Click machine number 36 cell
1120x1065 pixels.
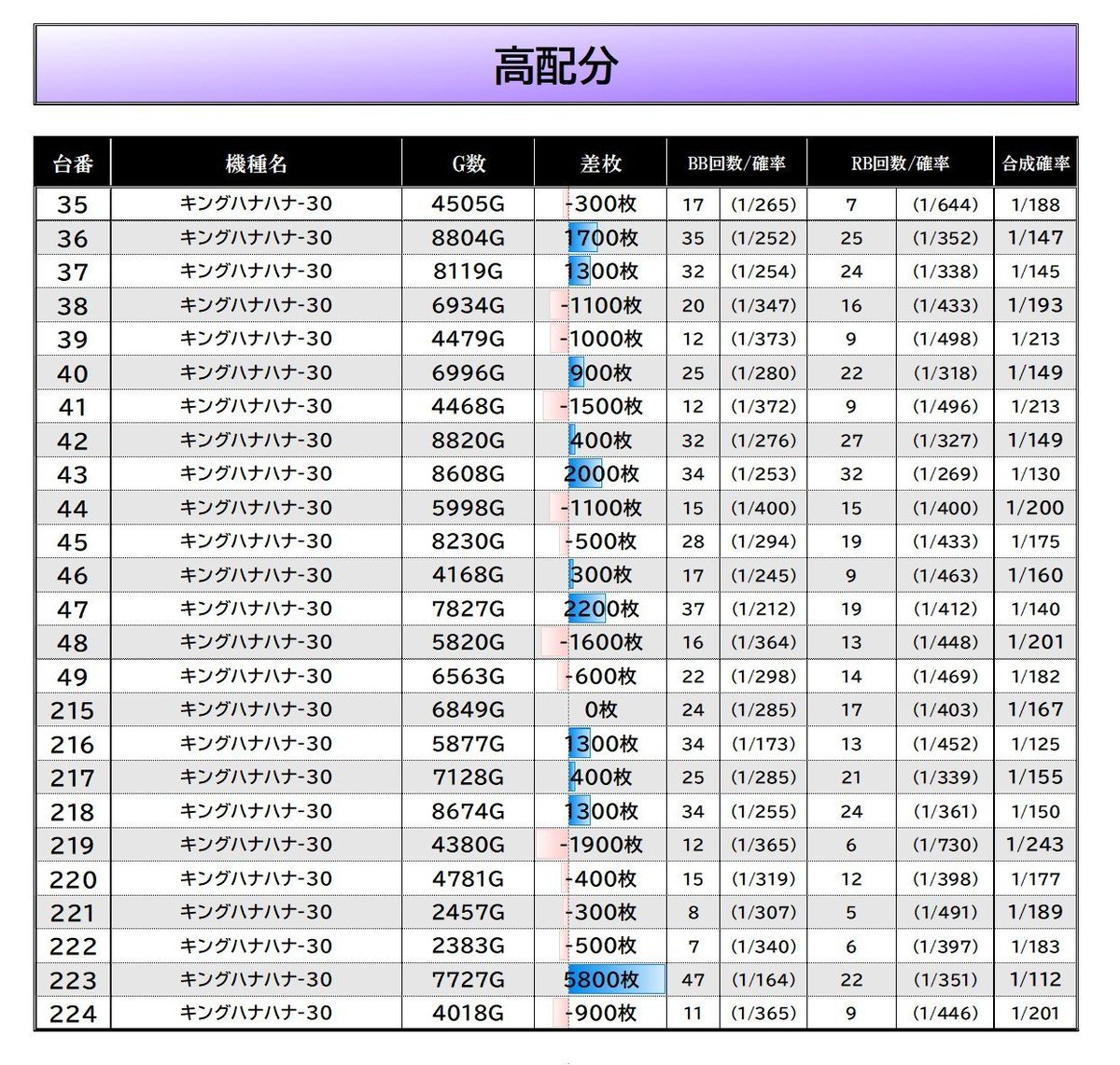73,238
